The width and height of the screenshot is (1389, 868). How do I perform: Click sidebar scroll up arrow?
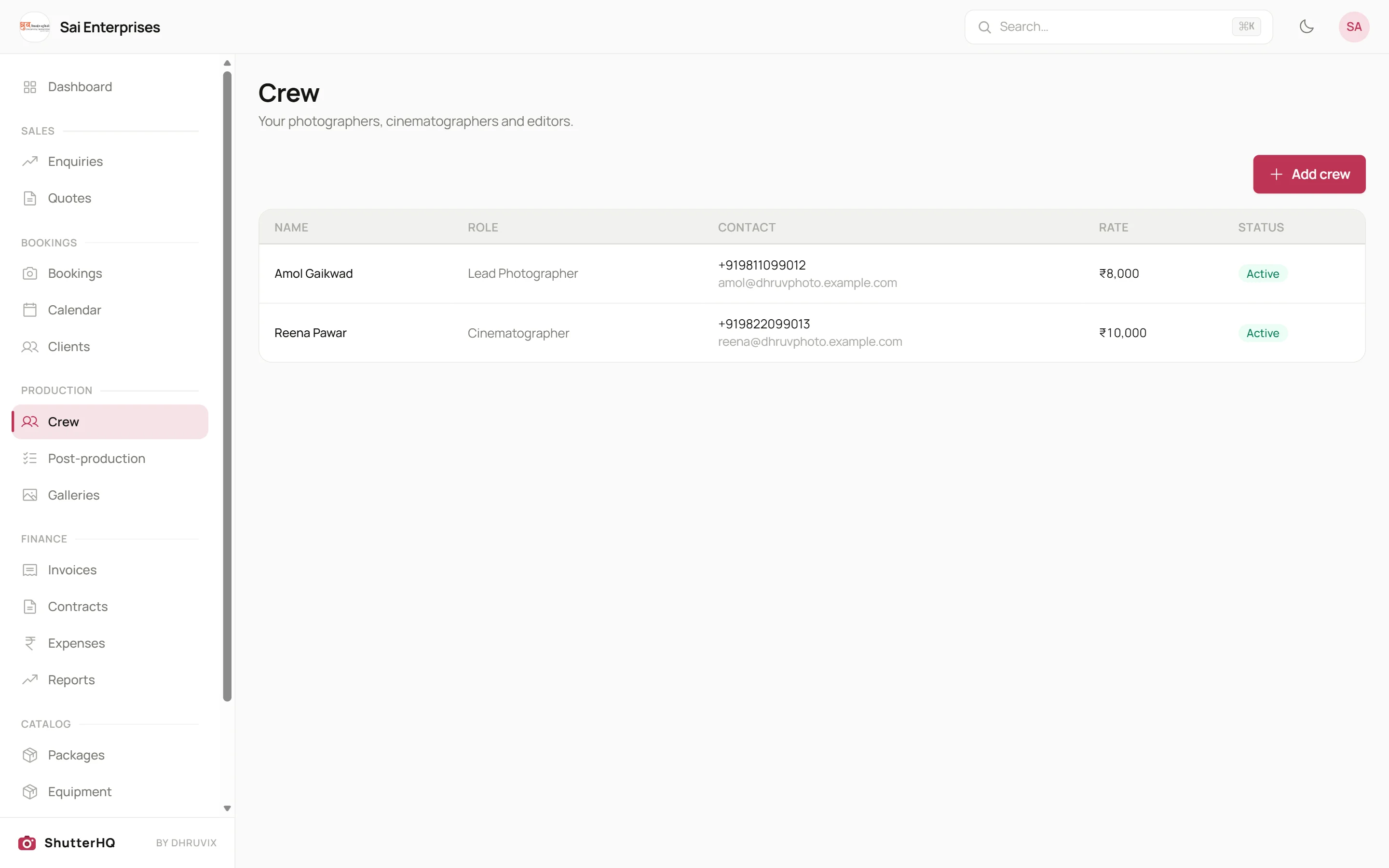click(227, 63)
